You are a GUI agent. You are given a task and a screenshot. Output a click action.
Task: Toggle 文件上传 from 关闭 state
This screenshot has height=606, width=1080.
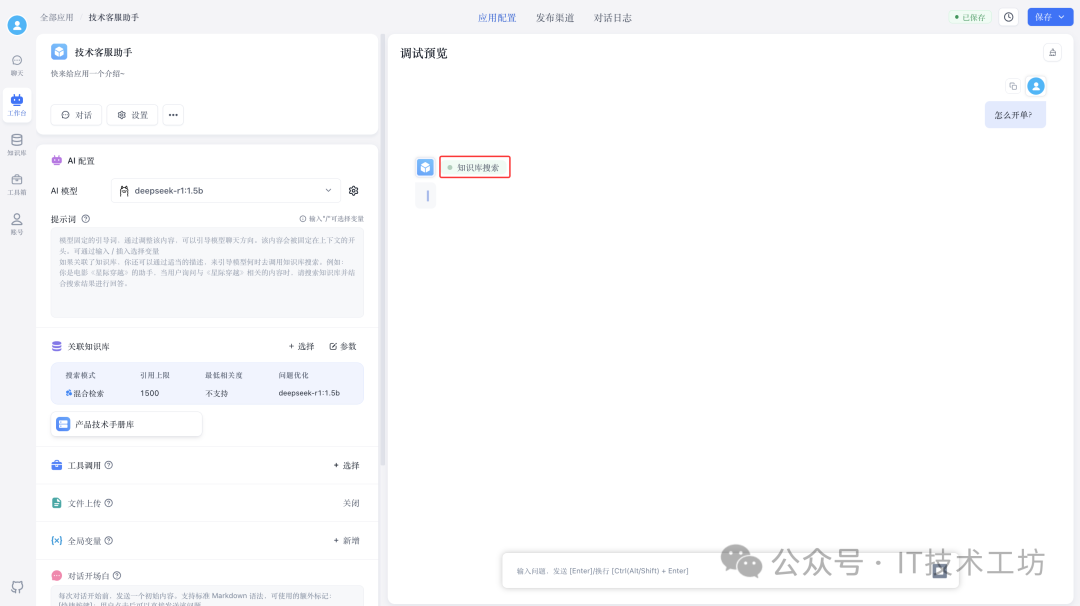352,503
